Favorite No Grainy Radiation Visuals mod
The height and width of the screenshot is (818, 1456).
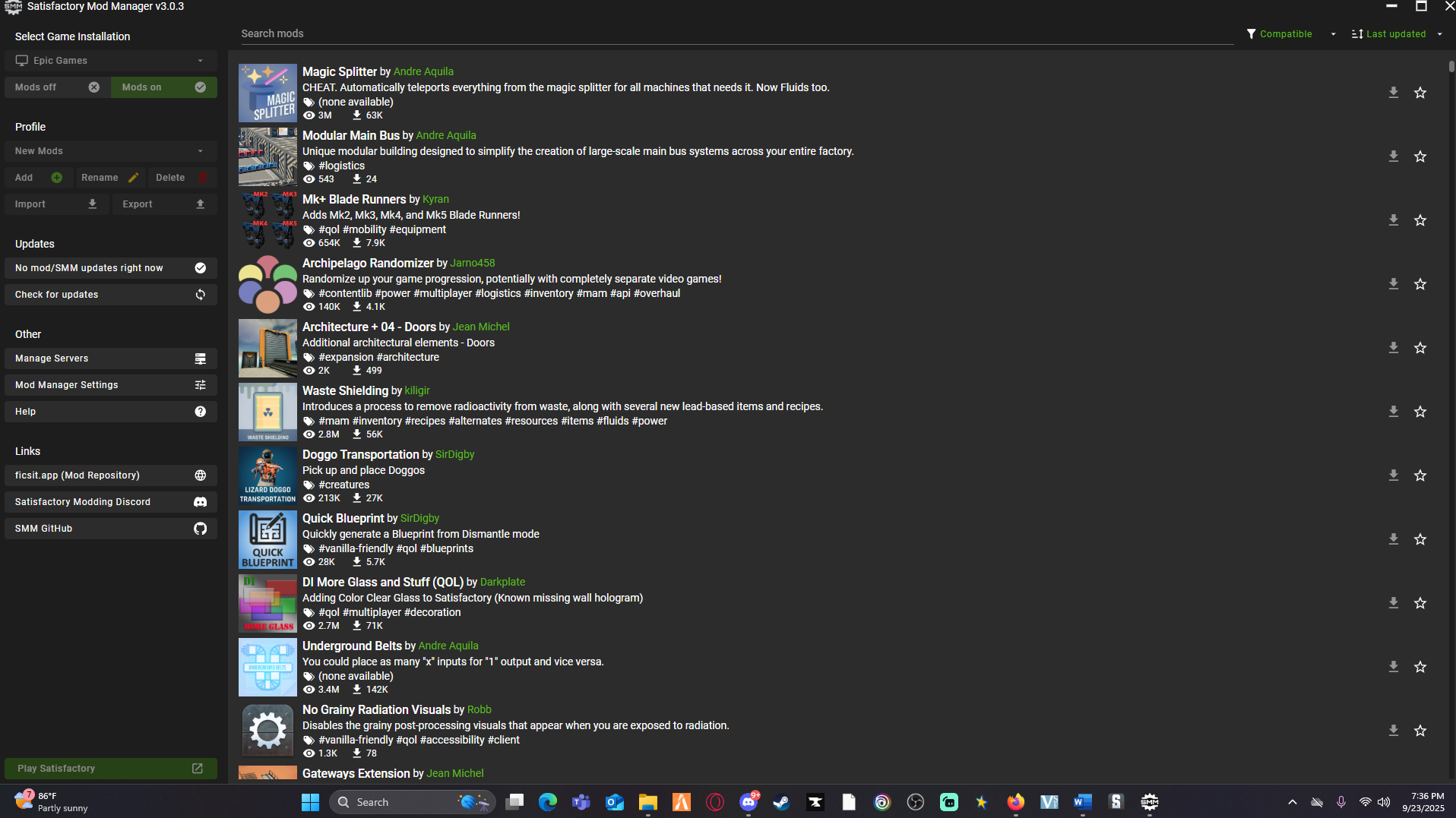[1420, 731]
